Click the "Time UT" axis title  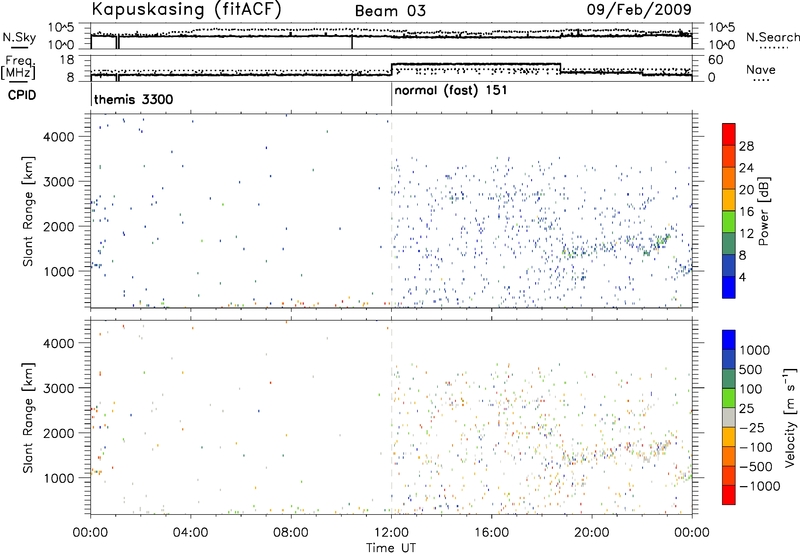pos(391,547)
